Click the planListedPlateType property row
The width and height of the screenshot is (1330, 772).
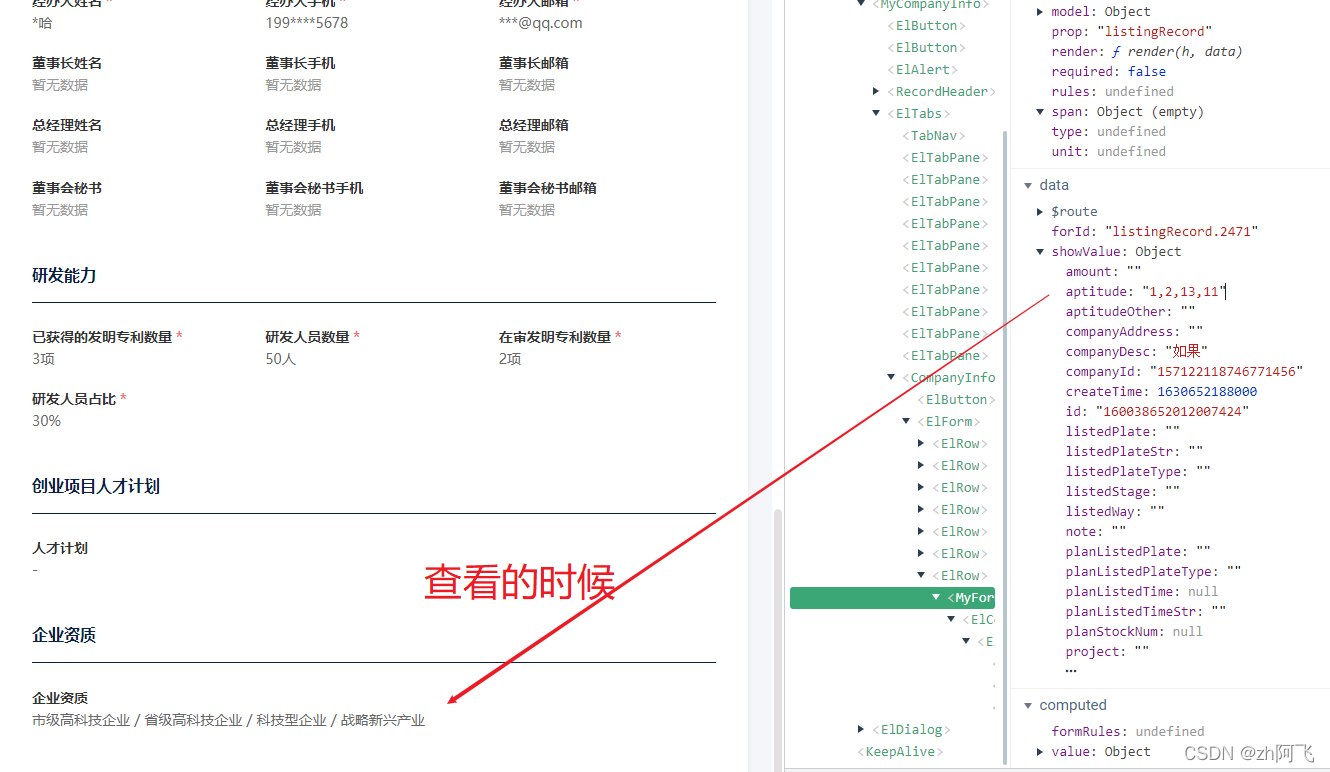(1153, 571)
